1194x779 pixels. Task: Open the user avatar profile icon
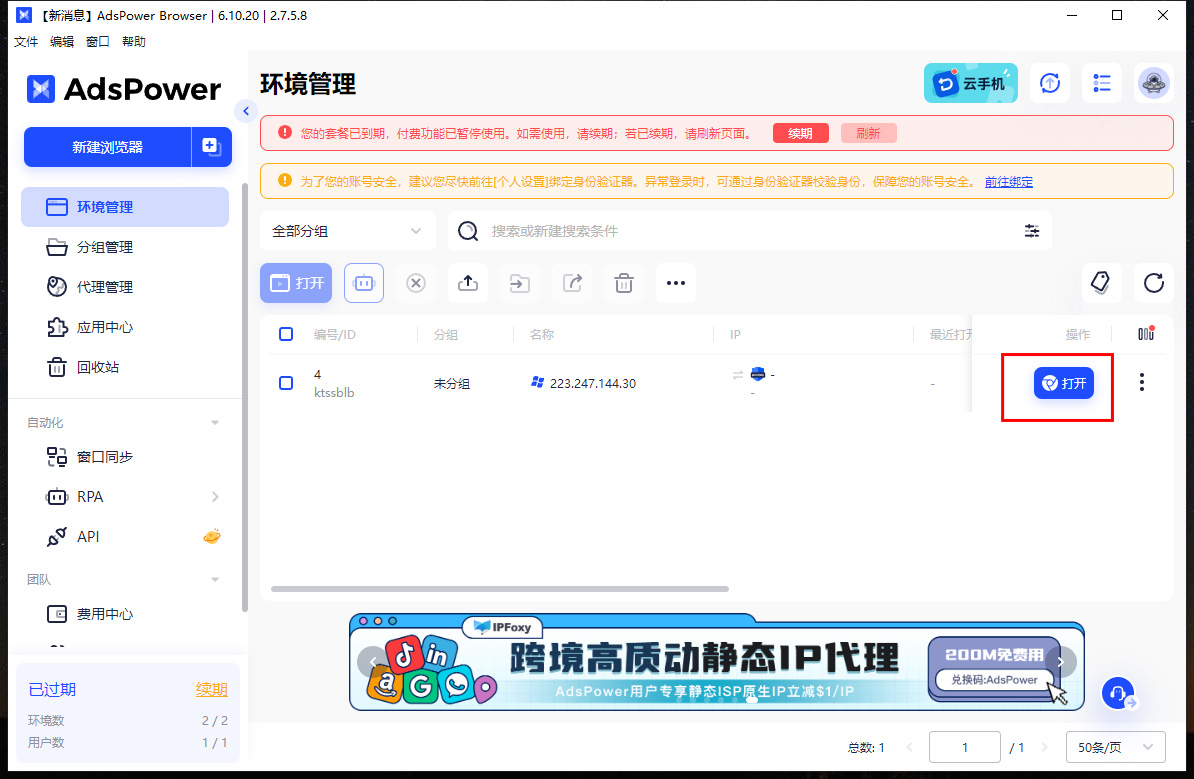coord(1154,83)
